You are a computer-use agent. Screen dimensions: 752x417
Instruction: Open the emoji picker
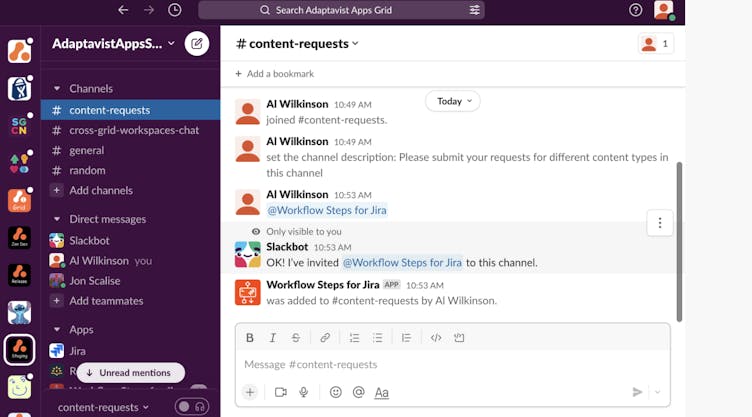tap(336, 393)
